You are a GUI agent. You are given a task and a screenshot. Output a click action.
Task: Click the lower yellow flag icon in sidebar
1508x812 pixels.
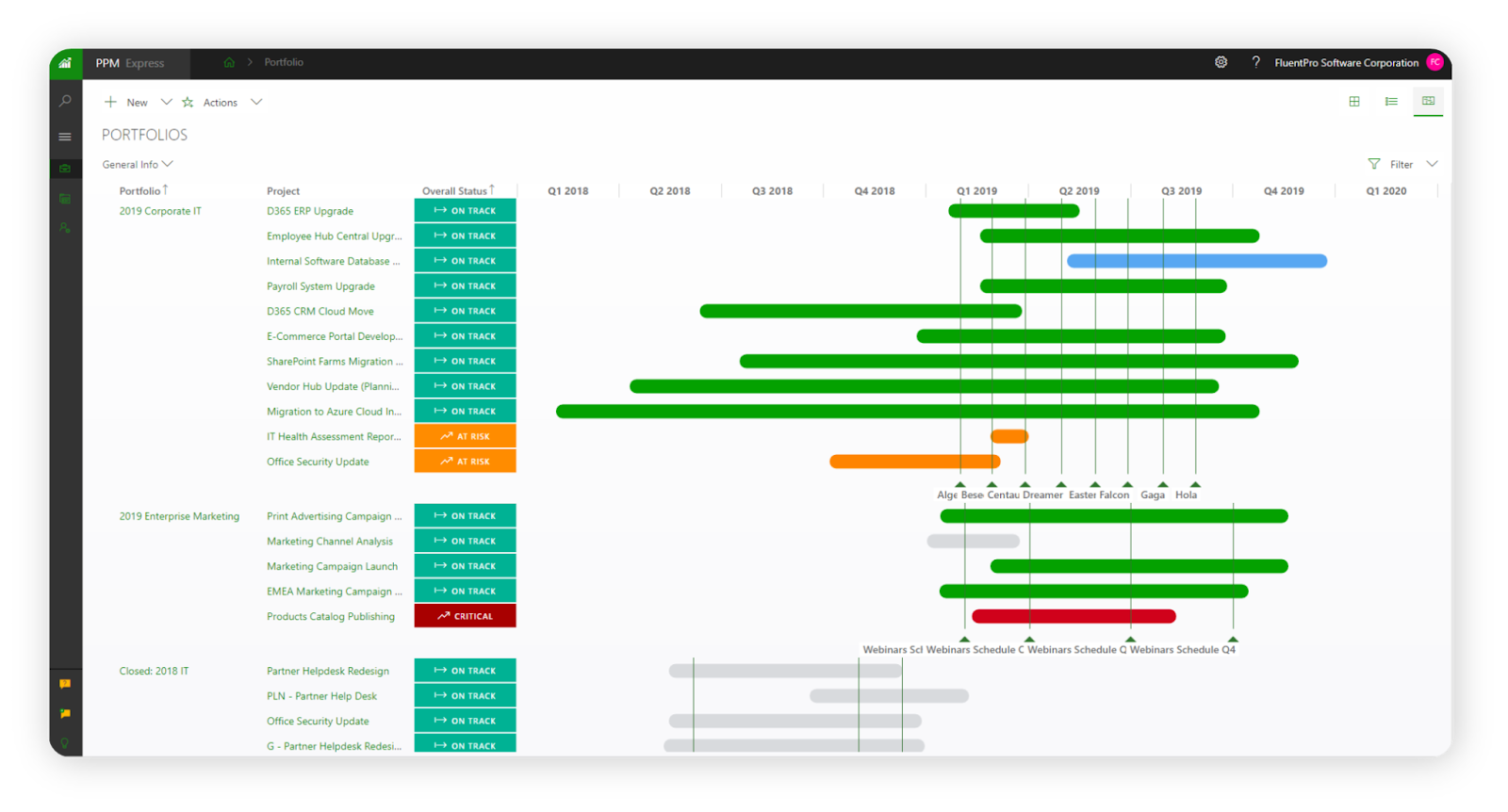[x=65, y=713]
